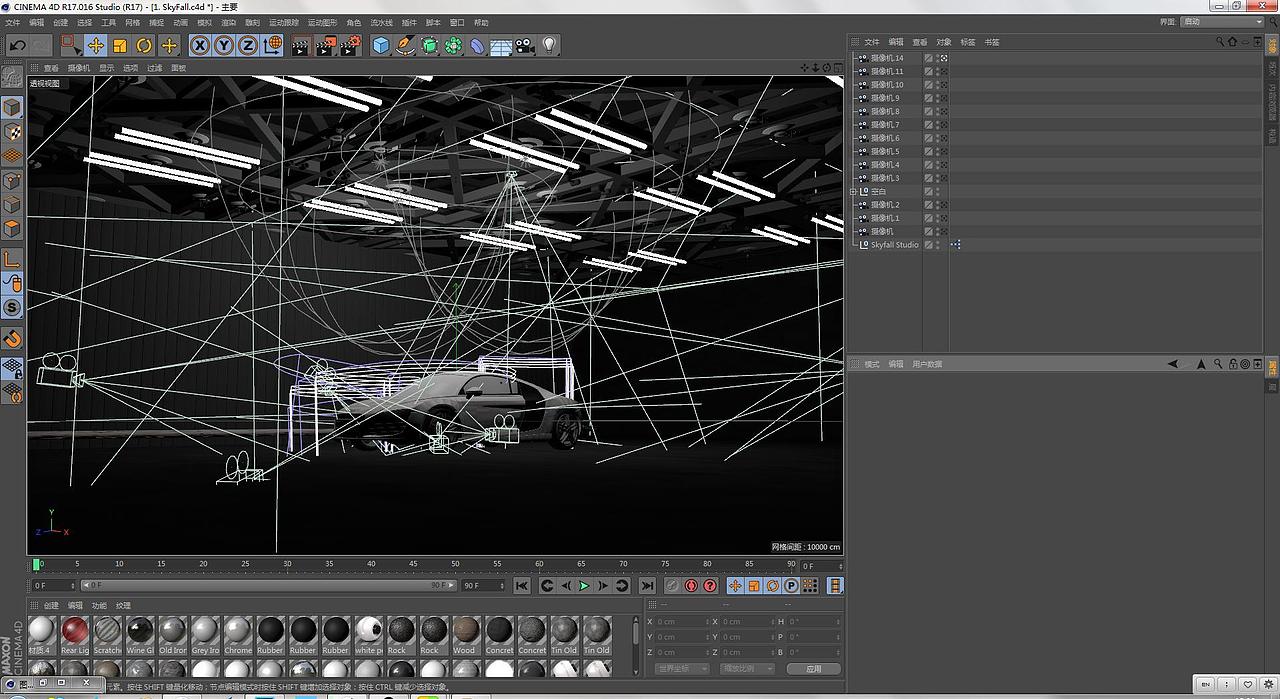Select the Rear Light red material
This screenshot has width=1280, height=699.
[x=75, y=635]
